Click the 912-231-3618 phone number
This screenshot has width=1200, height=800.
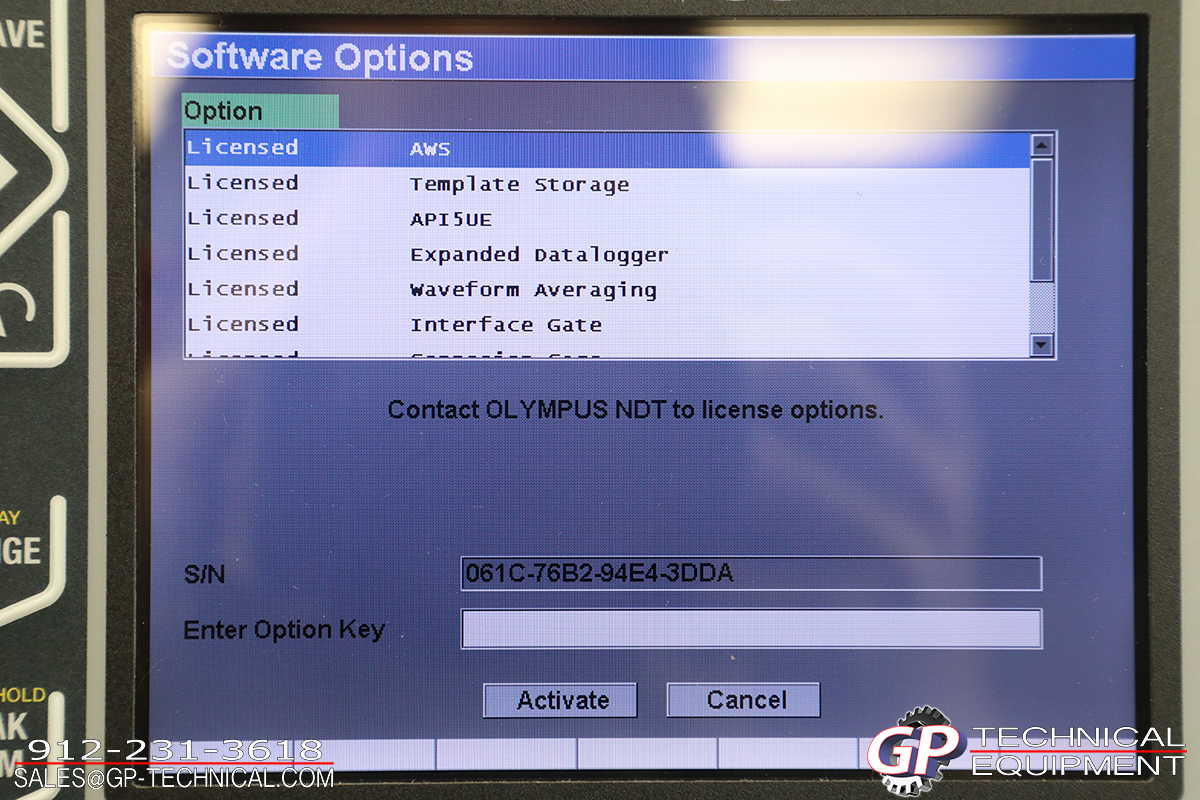pyautogui.click(x=175, y=749)
